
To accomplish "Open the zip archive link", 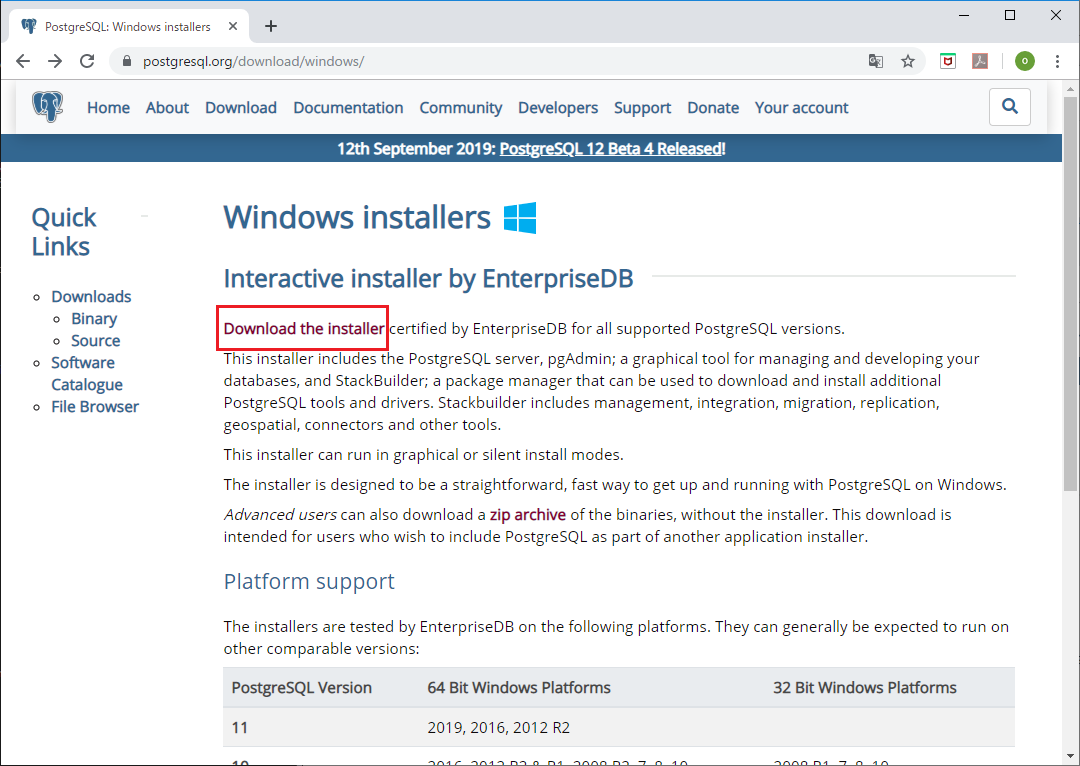I will (x=528, y=515).
